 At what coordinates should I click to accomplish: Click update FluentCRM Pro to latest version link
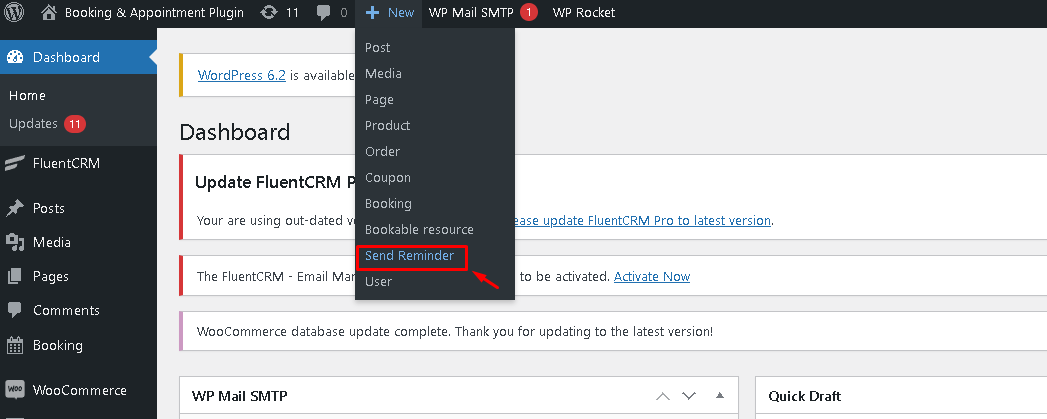642,221
